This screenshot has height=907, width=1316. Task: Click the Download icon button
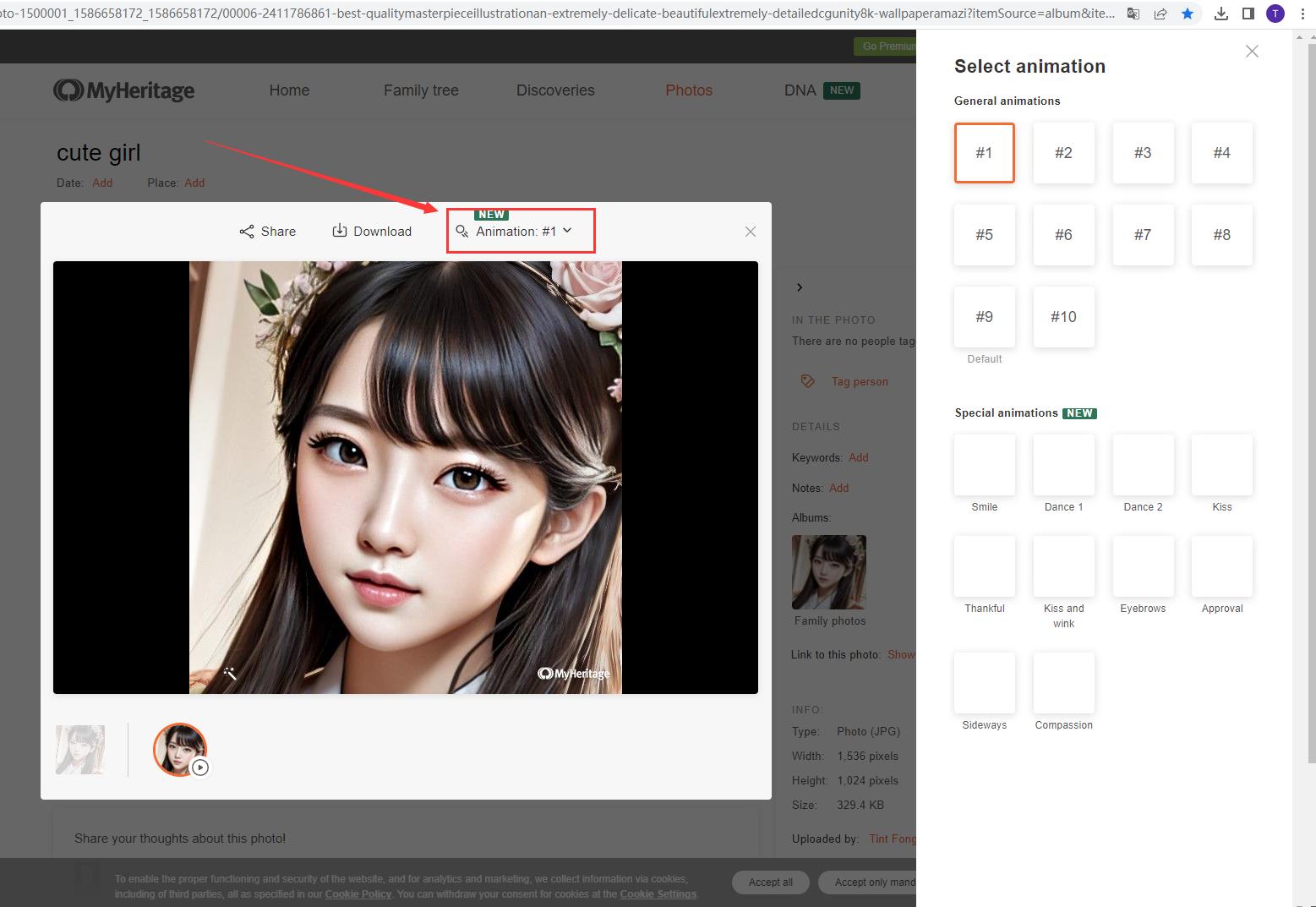(x=340, y=231)
